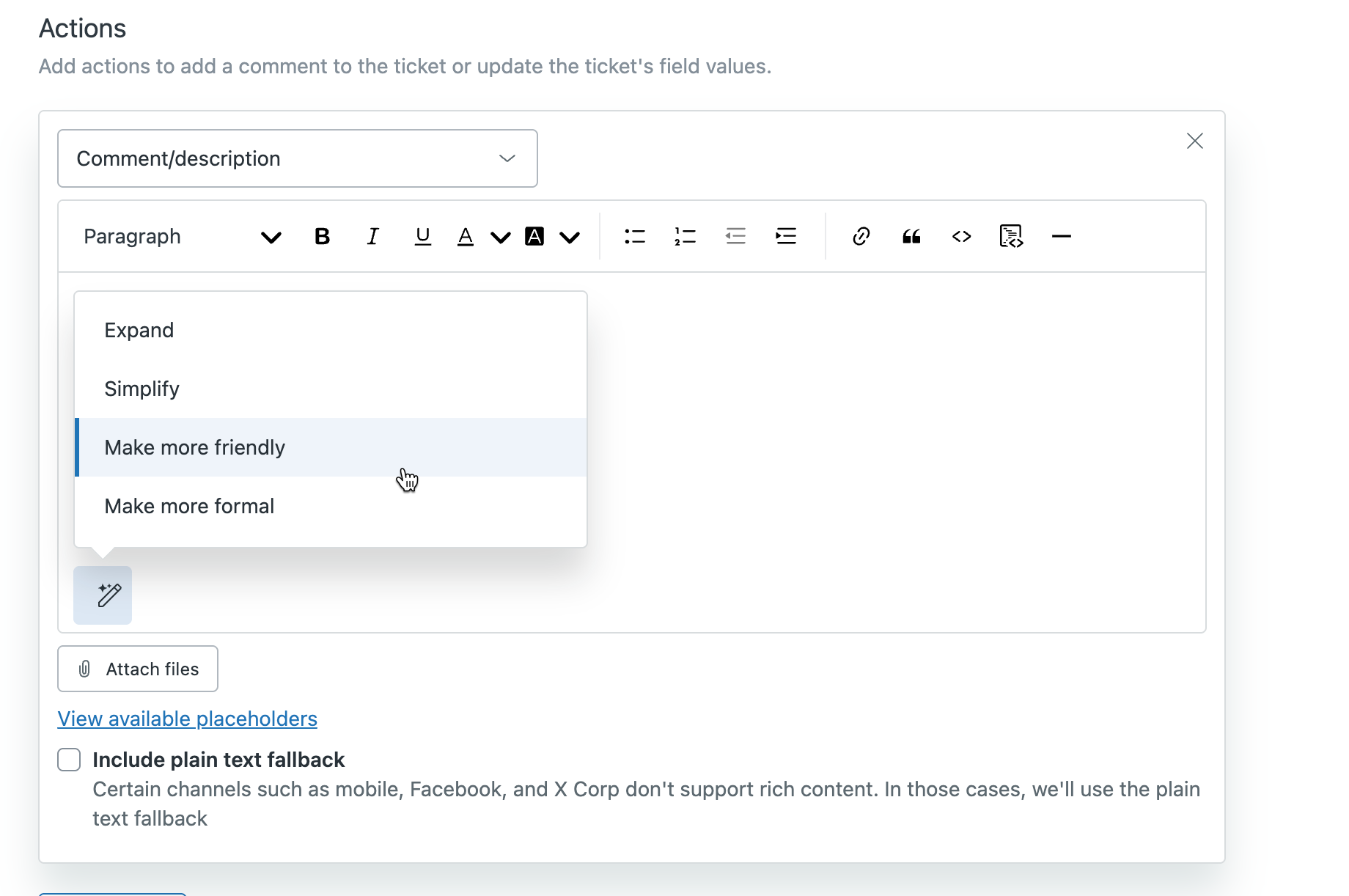
Task: Click the Attach files button
Action: [x=138, y=669]
